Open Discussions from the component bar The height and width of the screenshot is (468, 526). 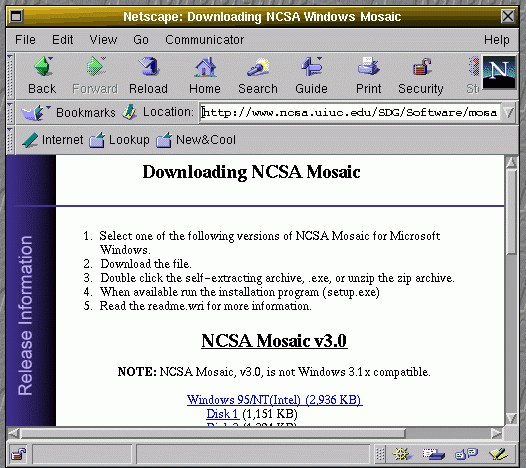tap(466, 454)
